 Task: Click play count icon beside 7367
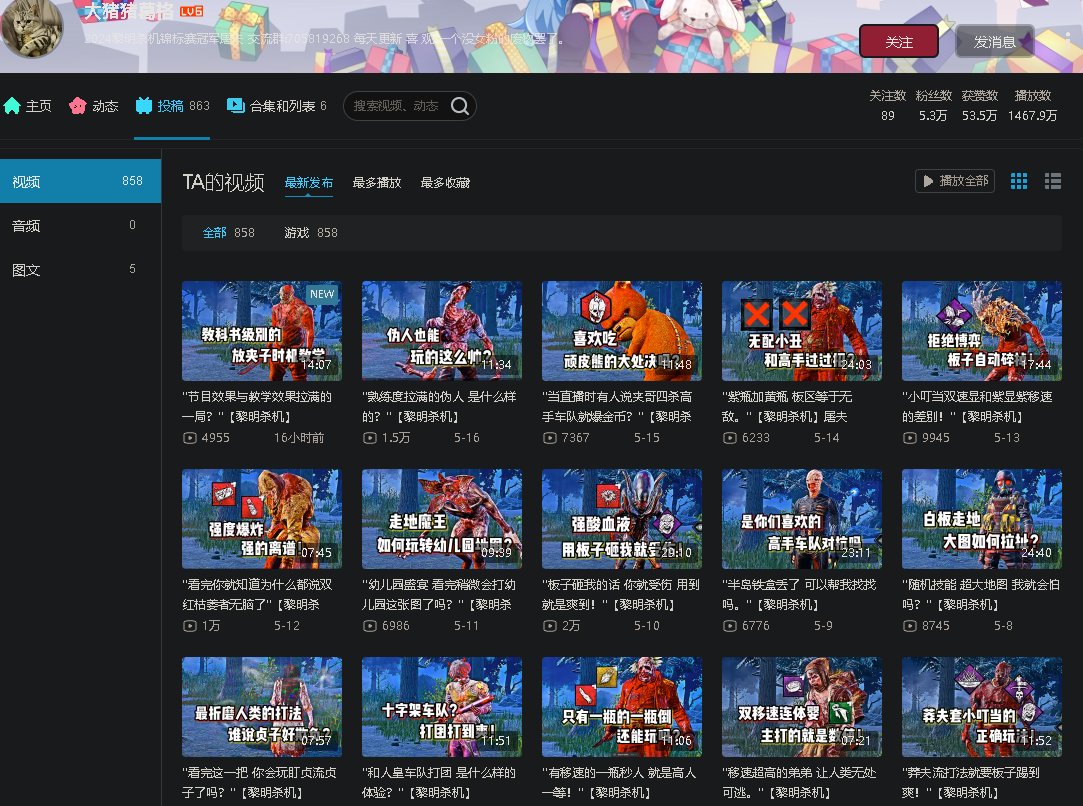(x=550, y=438)
